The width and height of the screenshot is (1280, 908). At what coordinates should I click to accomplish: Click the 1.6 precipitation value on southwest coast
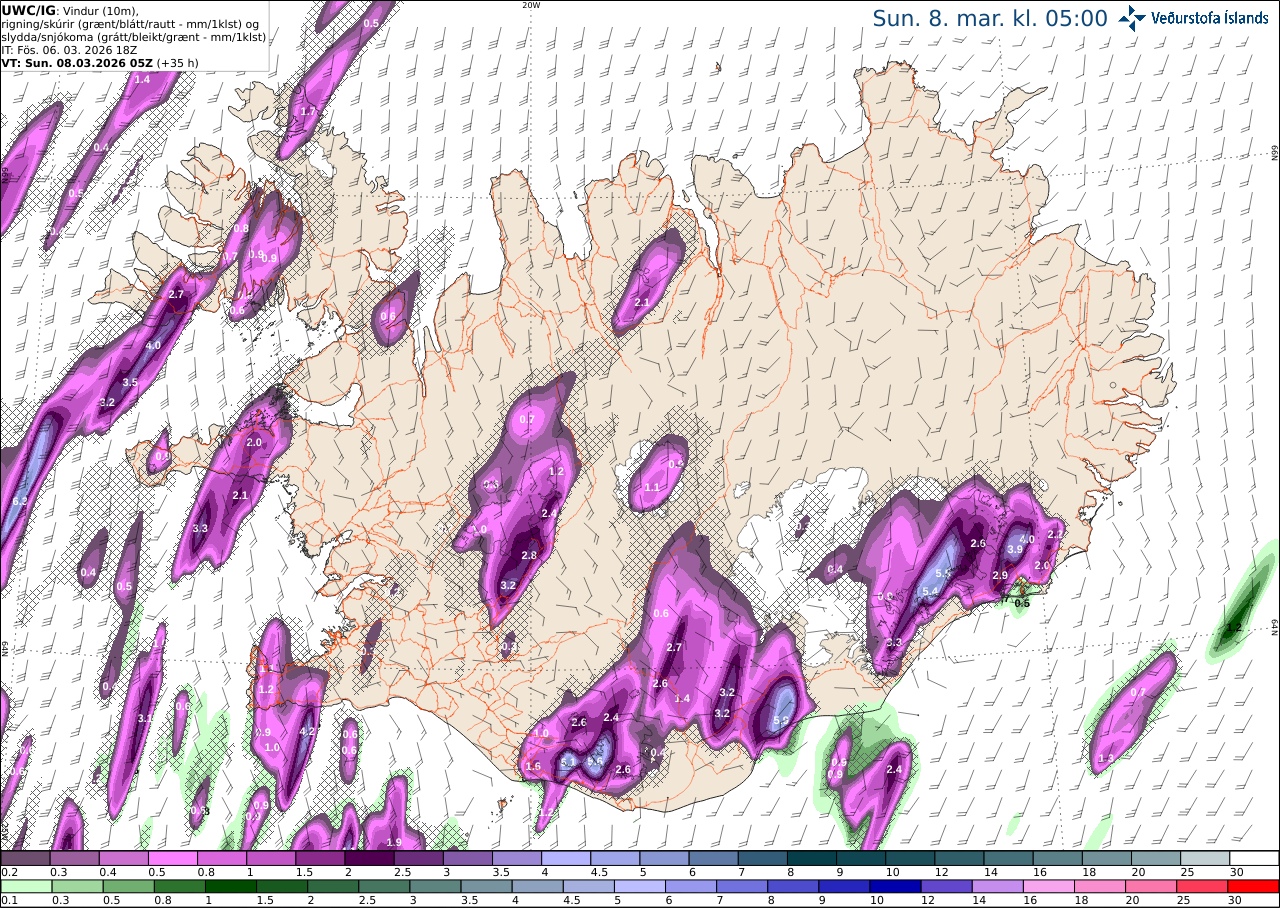click(x=533, y=767)
